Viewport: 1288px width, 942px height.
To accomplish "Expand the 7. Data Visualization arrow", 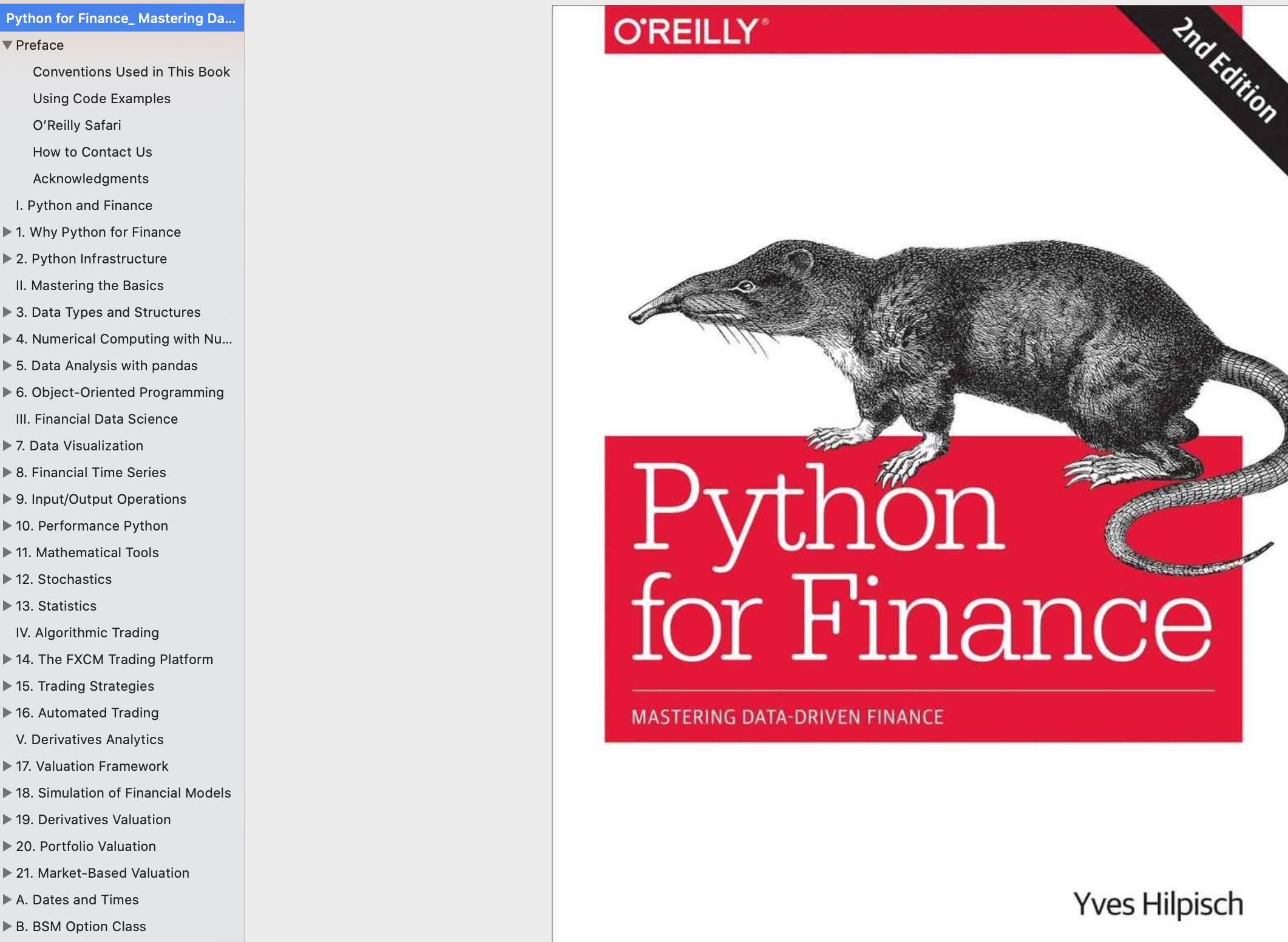I will (7, 446).
